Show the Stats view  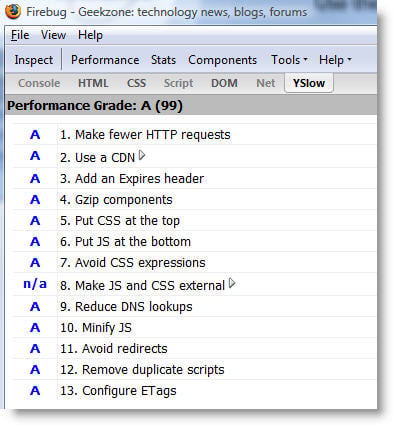163,60
